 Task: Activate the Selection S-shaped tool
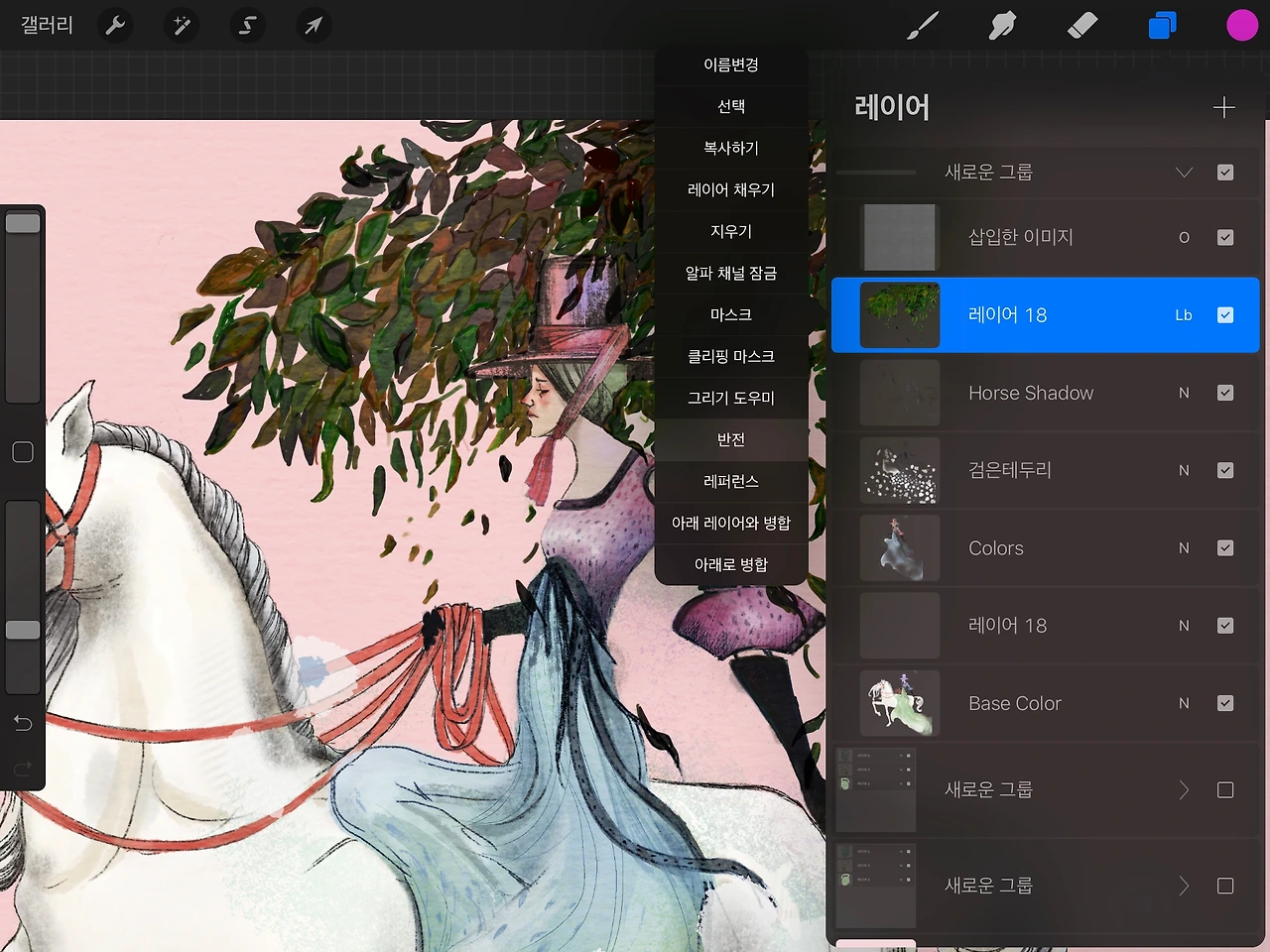(x=247, y=26)
